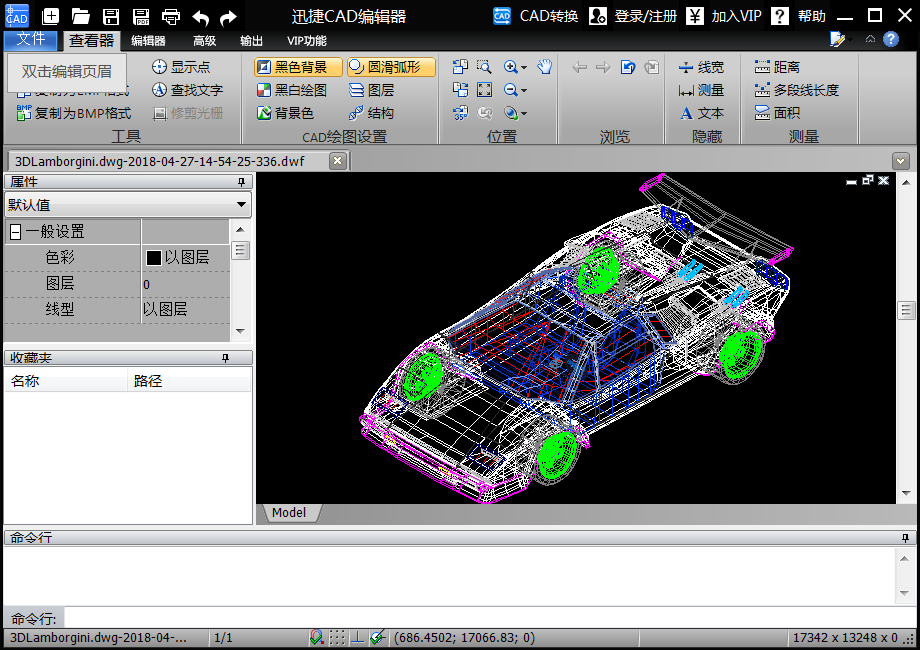Open the 文件 menu

tap(31, 40)
